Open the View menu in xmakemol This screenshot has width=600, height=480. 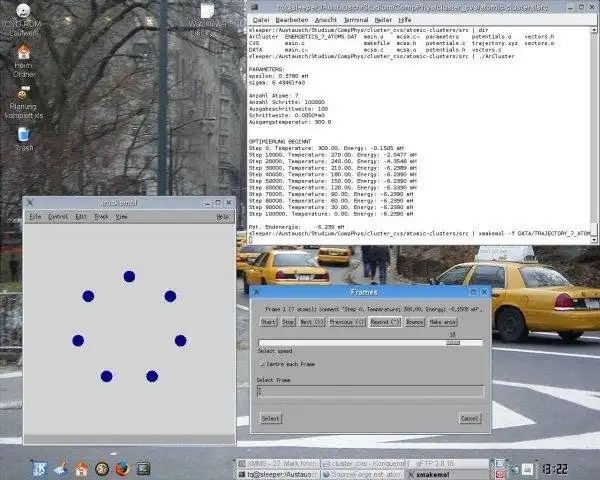[x=121, y=217]
